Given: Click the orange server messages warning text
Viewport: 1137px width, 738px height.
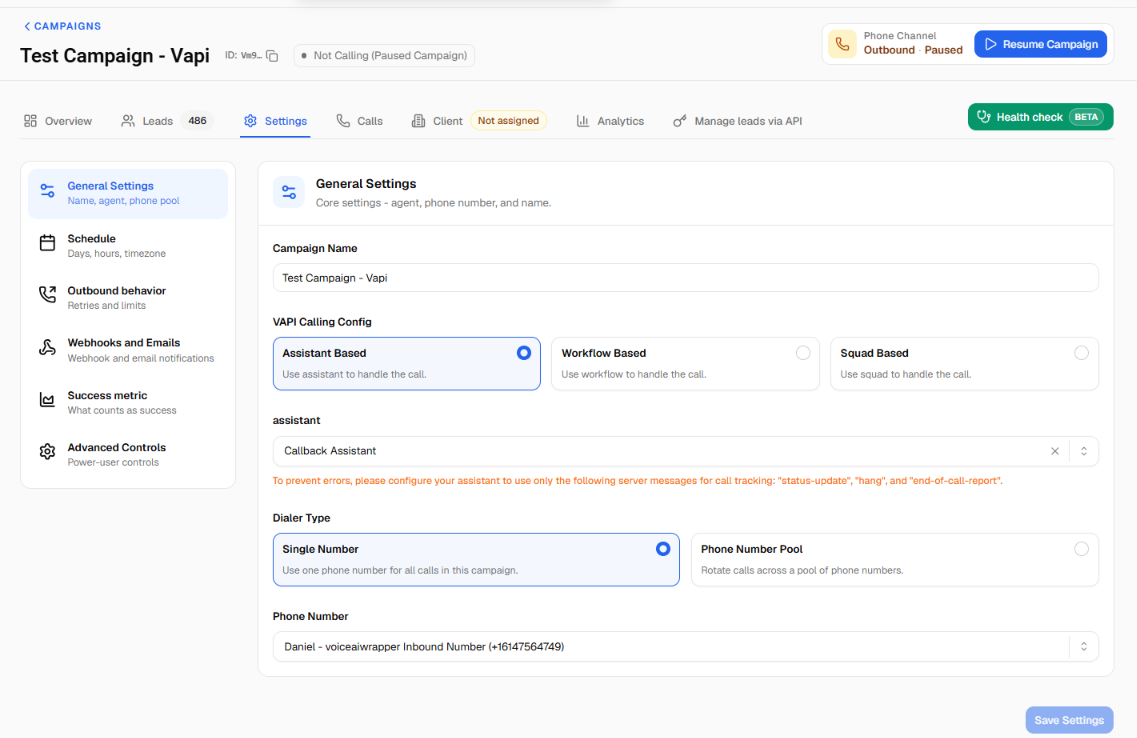Looking at the screenshot, I should (637, 481).
